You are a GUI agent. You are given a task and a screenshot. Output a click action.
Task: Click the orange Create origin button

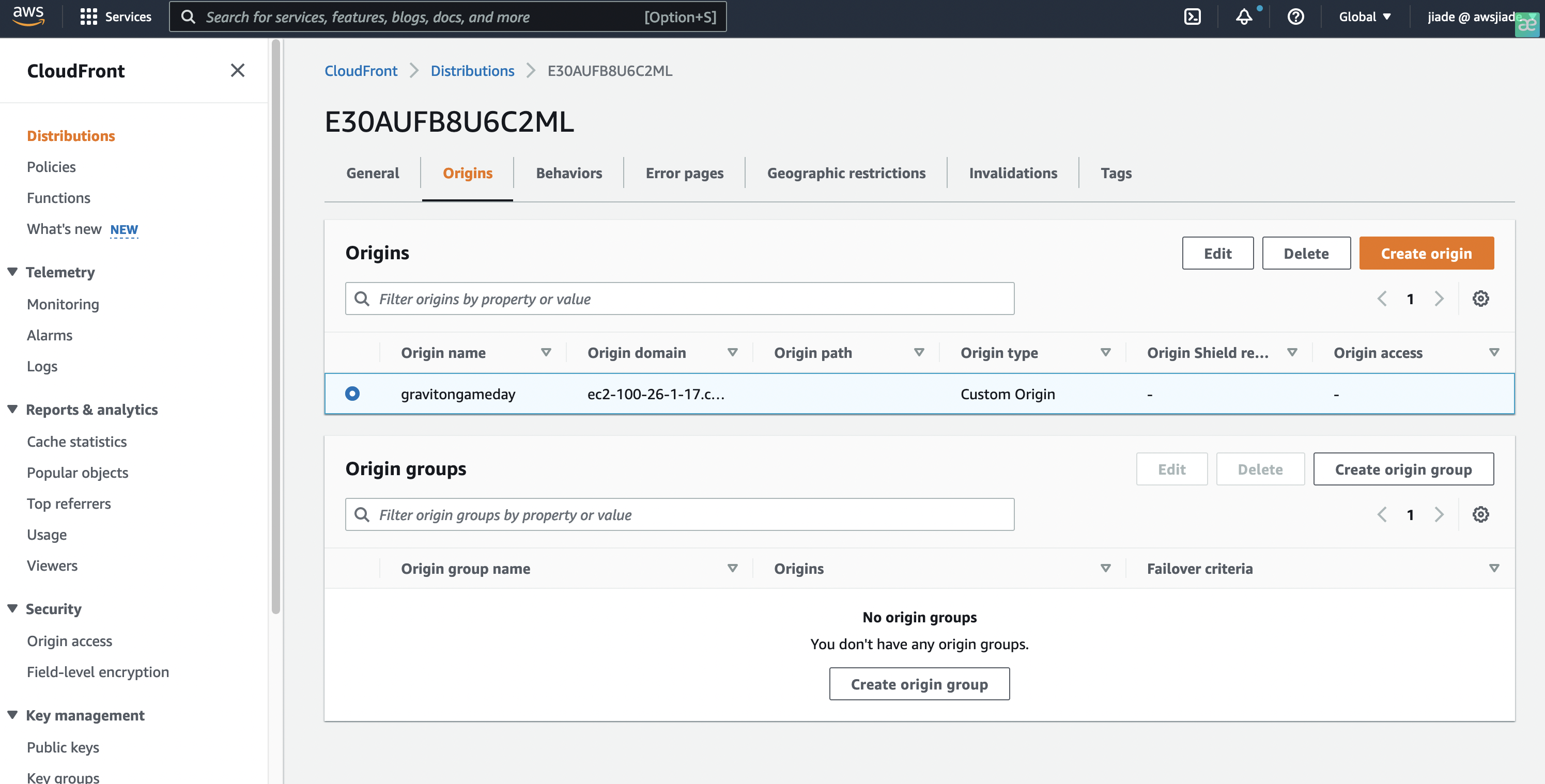[1426, 253]
